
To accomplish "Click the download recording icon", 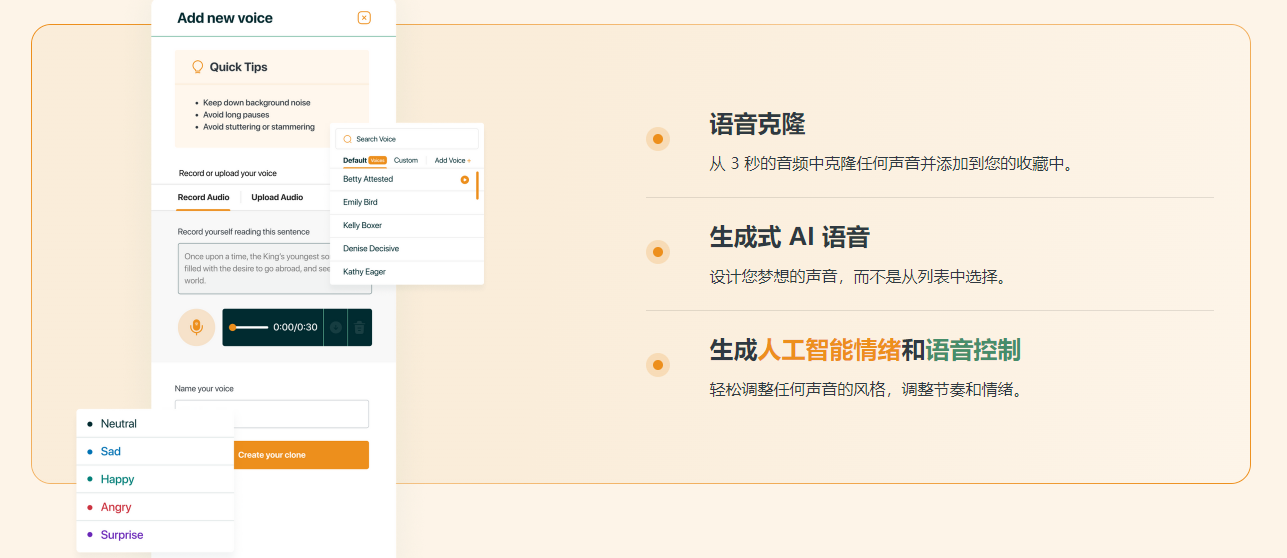I will click(336, 327).
